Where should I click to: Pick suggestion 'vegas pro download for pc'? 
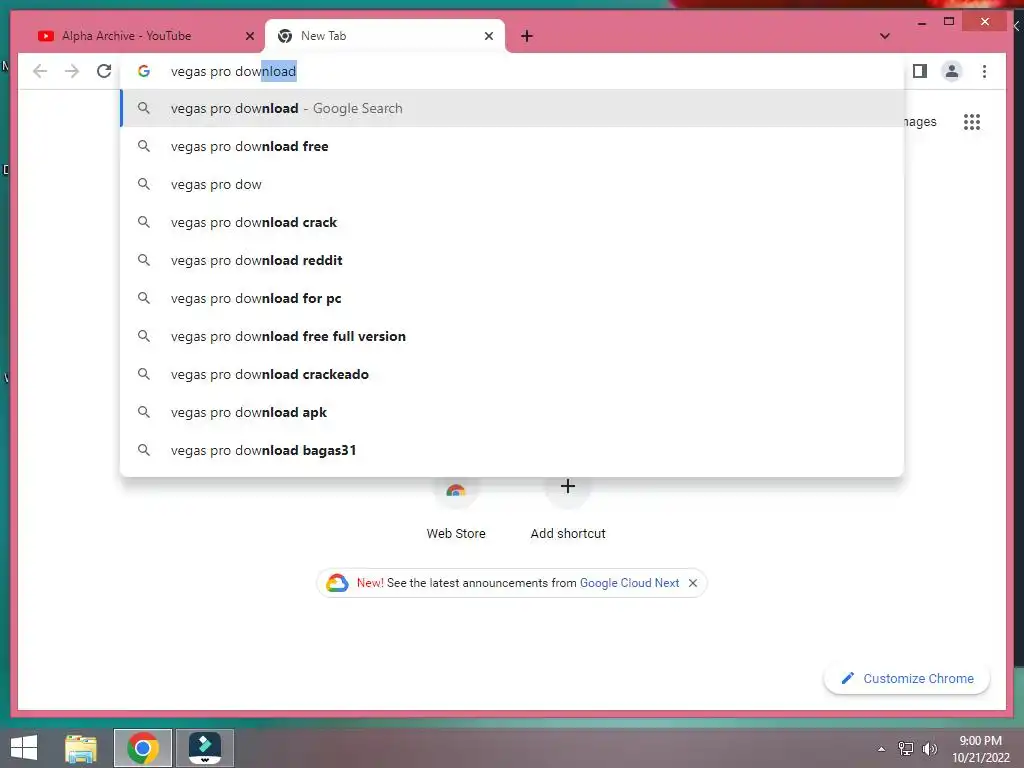512,298
